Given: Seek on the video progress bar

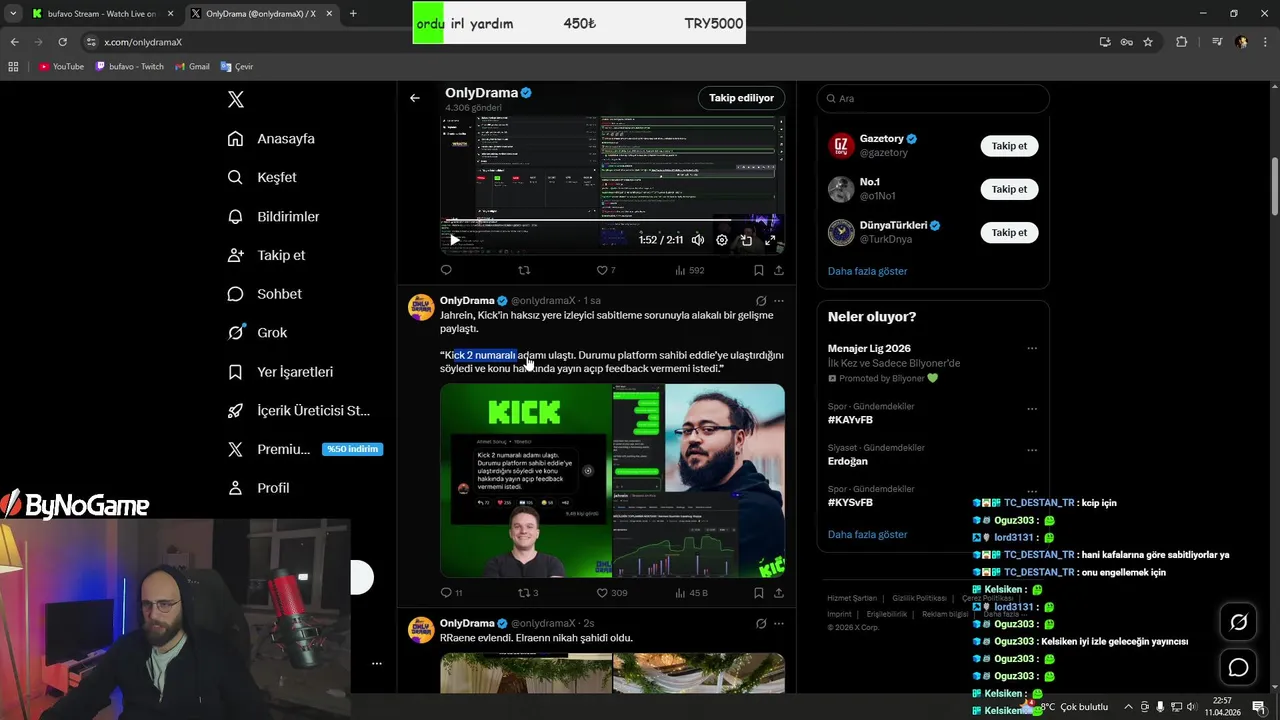Looking at the screenshot, I should (x=612, y=221).
